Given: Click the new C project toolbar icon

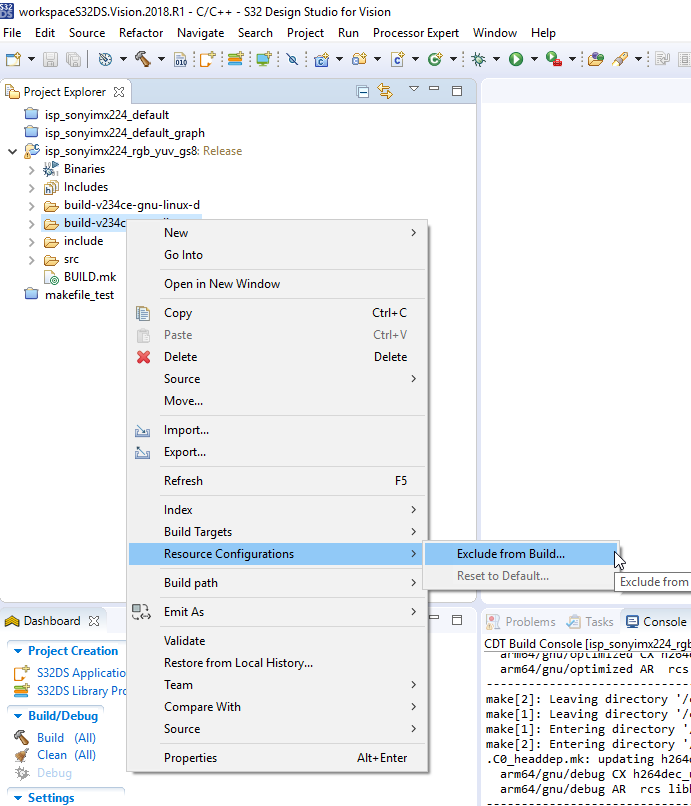Looking at the screenshot, I should pyautogui.click(x=322, y=59).
